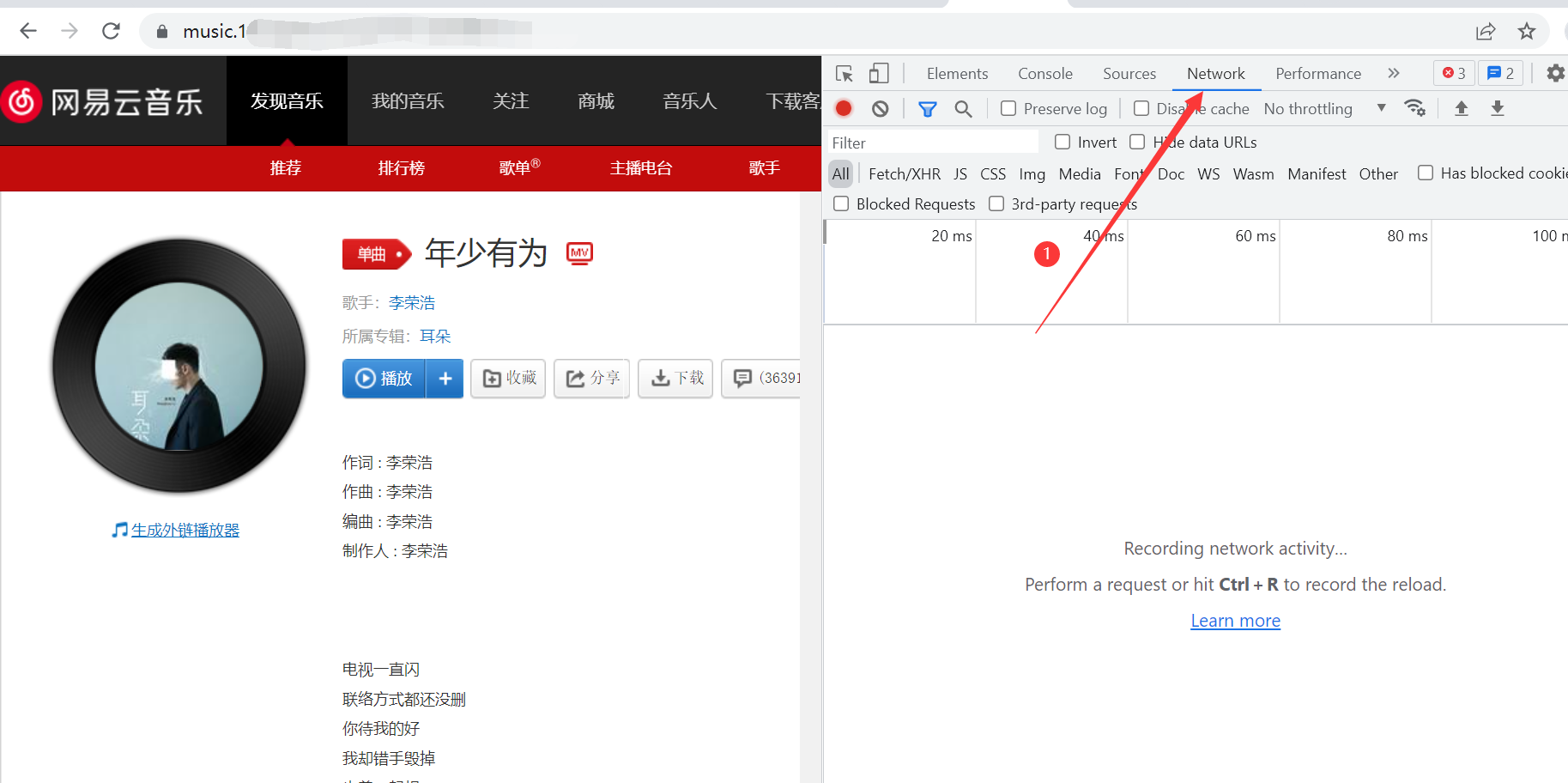Select the Fetch/XHR filter type

(x=905, y=174)
